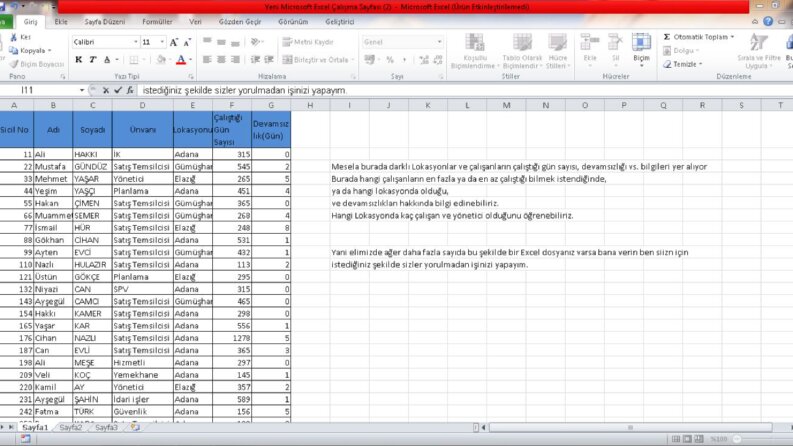Image resolution: width=793 pixels, height=446 pixels.
Task: Click cell with value 1278
Action: (x=232, y=338)
